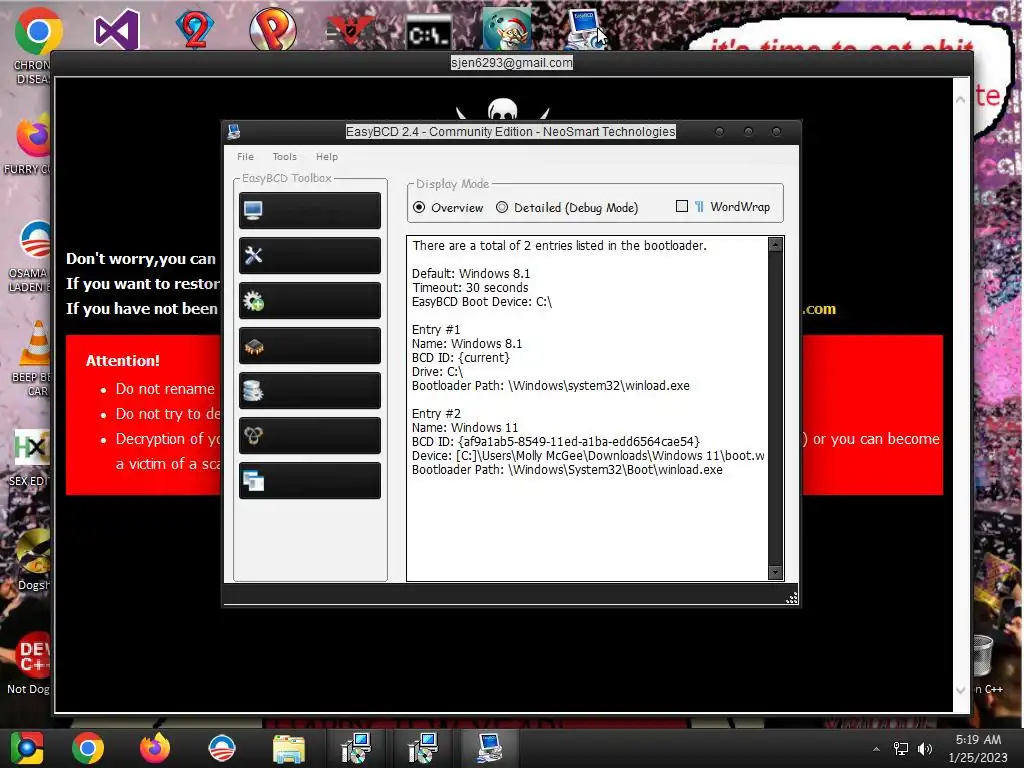Click Obama logo icon on taskbar
This screenshot has width=1024, height=768.
221,748
